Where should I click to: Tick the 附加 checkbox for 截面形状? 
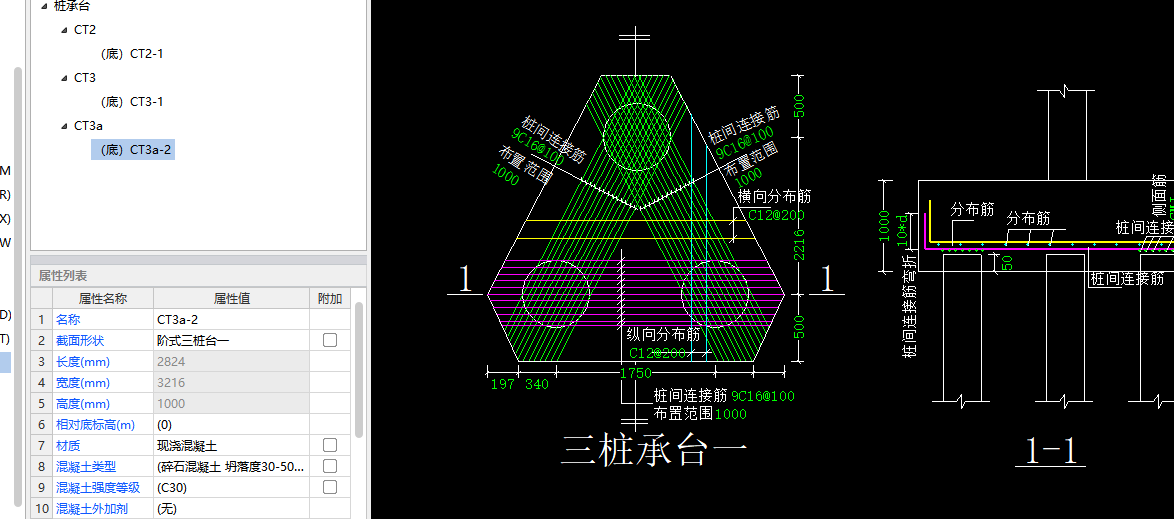click(329, 340)
